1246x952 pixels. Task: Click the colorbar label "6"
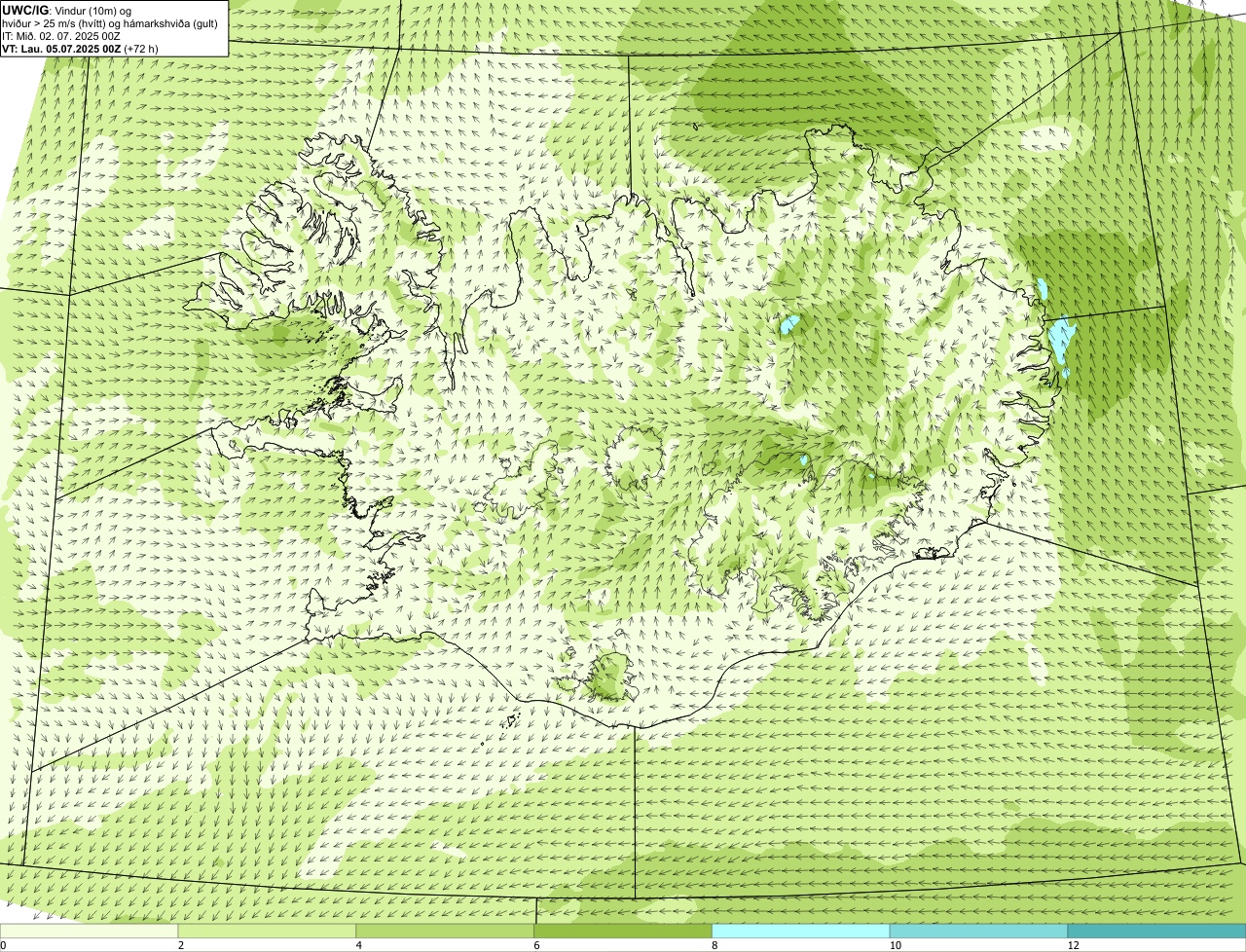pos(535,945)
